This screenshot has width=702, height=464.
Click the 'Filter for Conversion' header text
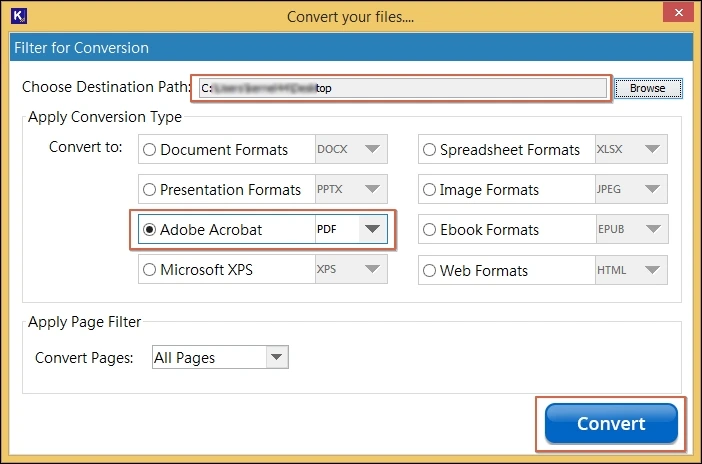click(81, 47)
